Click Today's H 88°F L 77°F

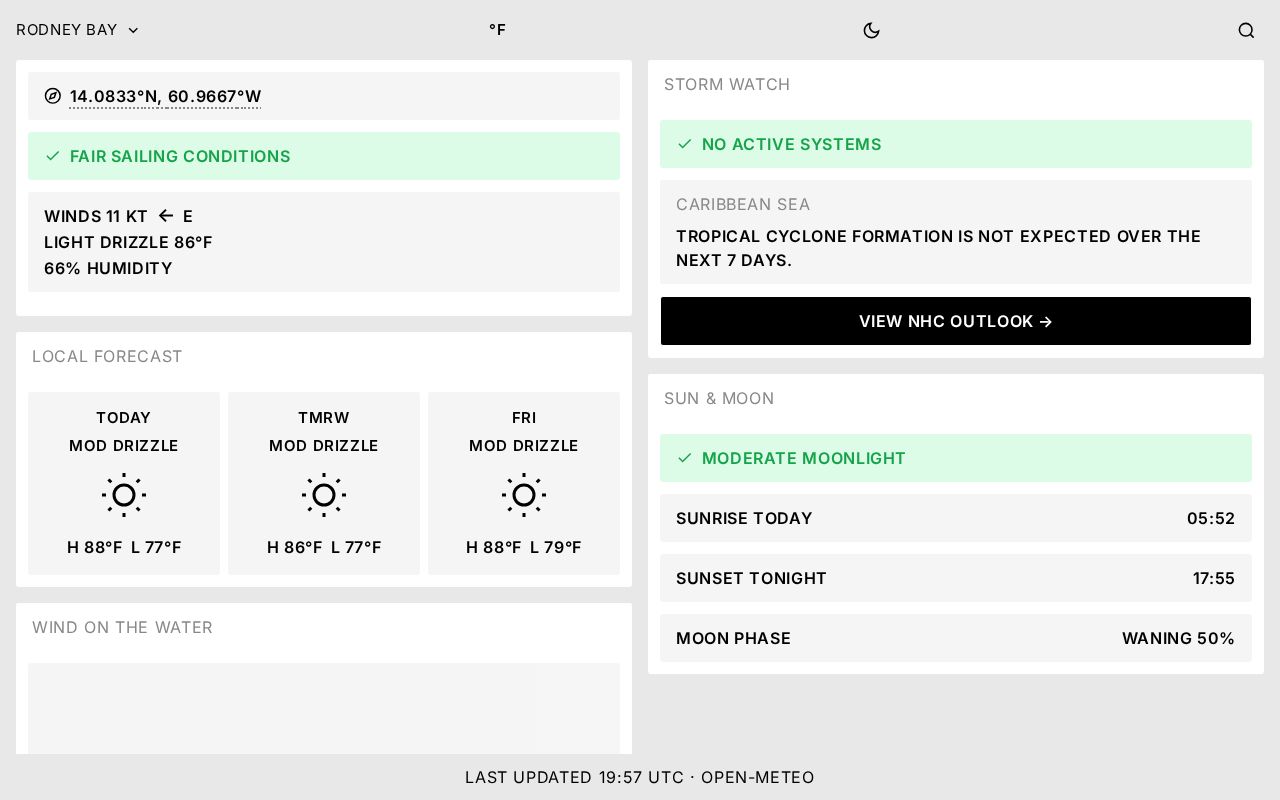pyautogui.click(x=124, y=547)
